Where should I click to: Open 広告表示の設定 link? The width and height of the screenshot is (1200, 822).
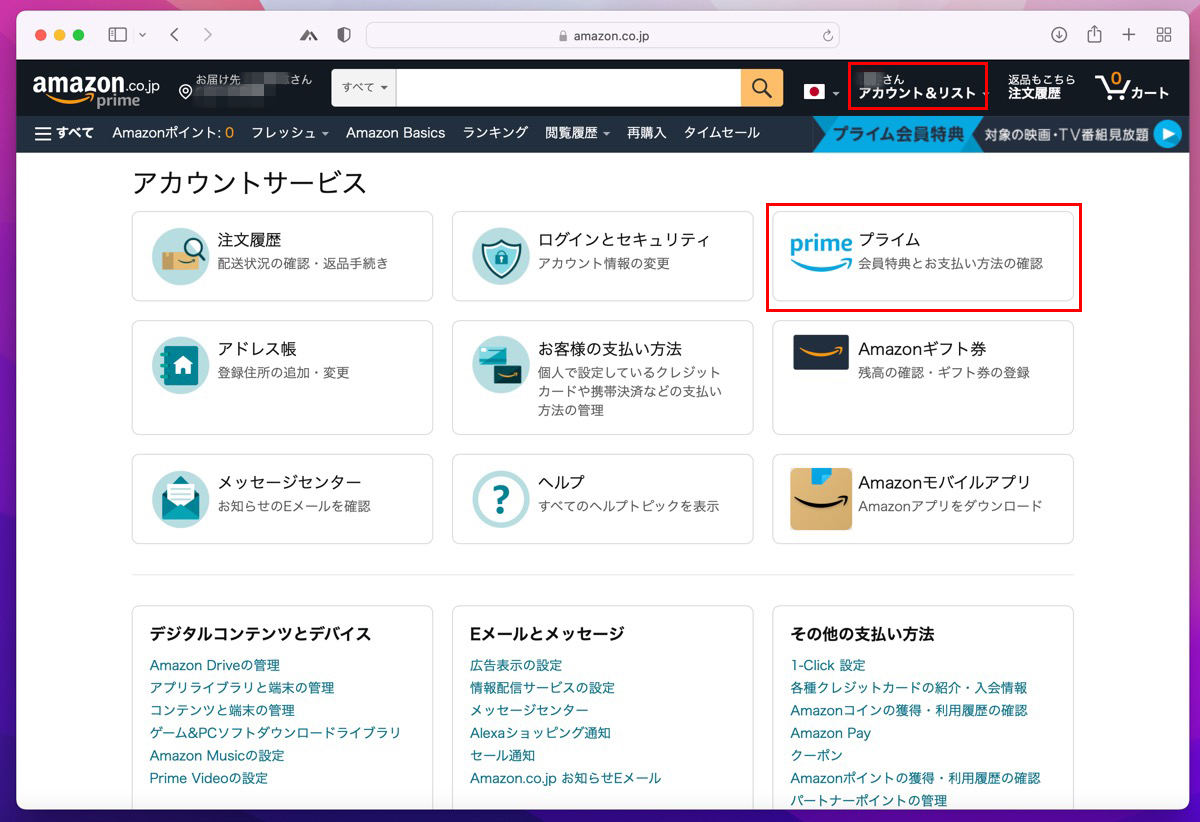click(516, 665)
